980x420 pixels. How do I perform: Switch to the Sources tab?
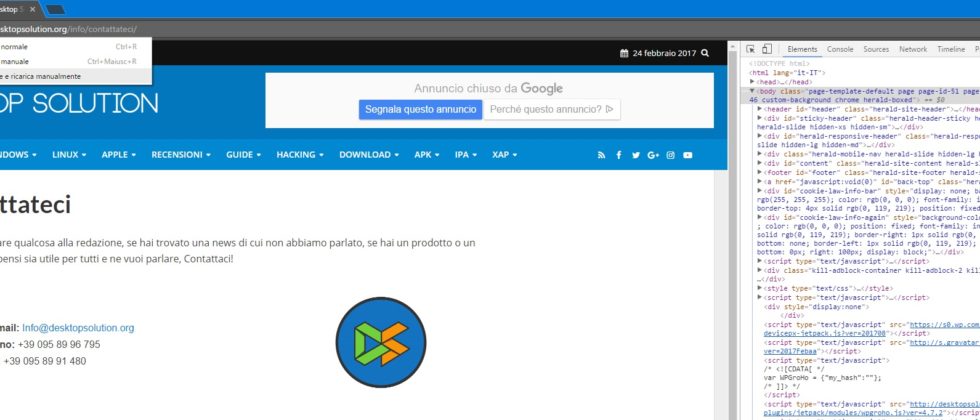click(x=876, y=49)
